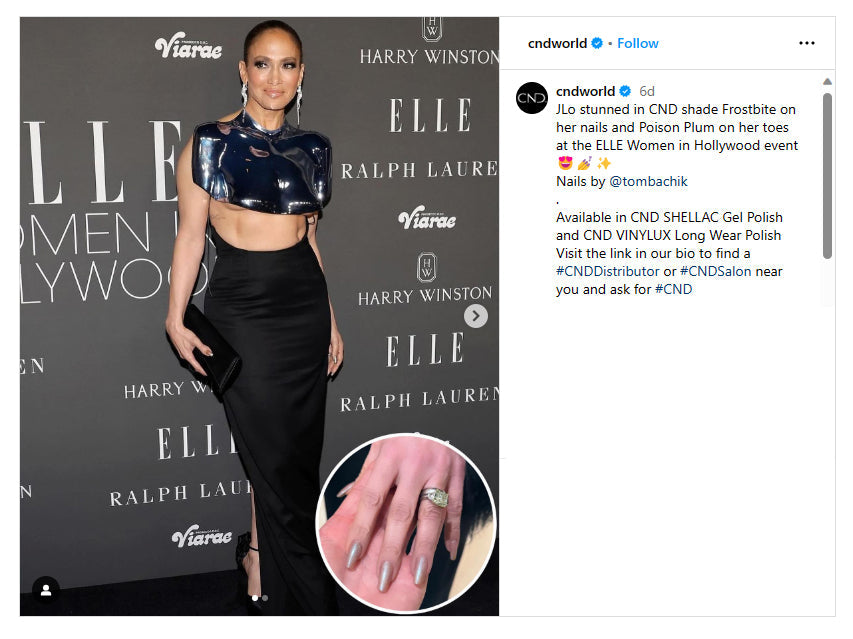
Task: Open the #CND hashtag at caption end
Action: [x=673, y=289]
